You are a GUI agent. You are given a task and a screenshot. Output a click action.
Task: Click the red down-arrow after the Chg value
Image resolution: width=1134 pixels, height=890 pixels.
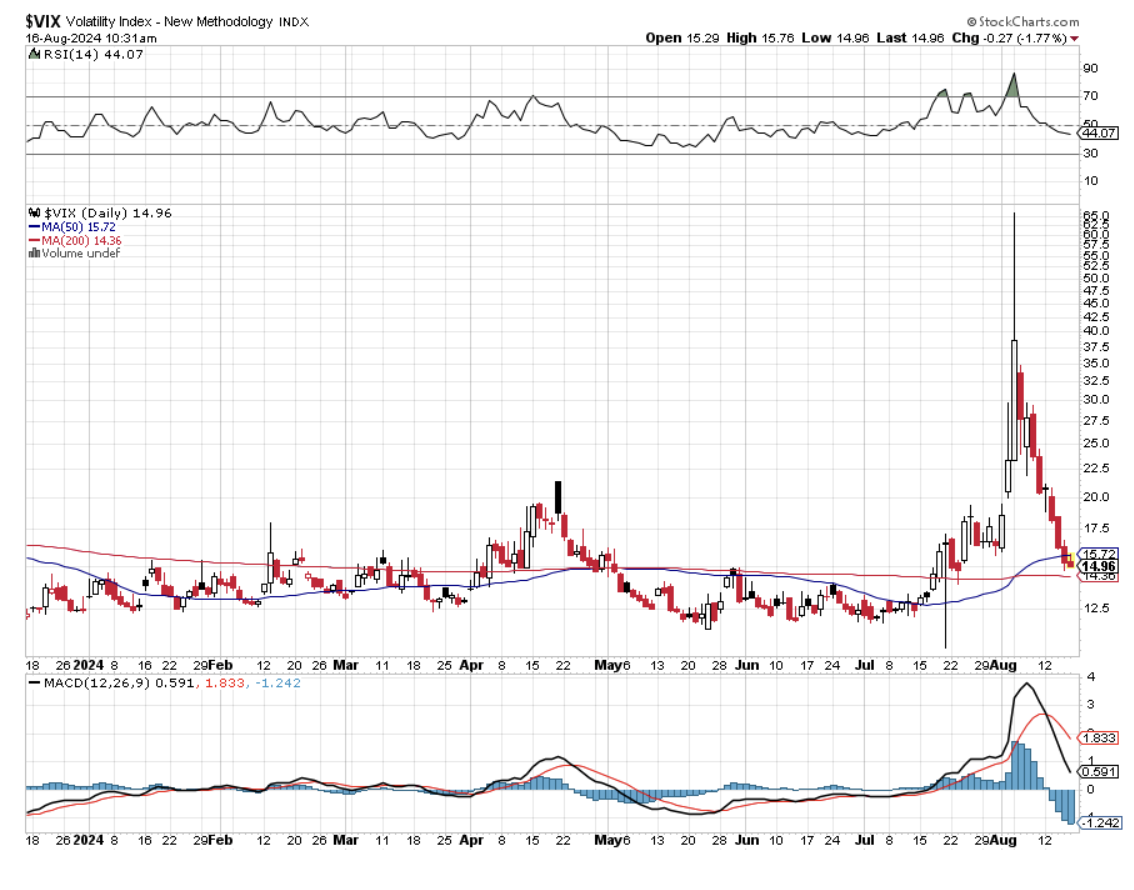point(1074,38)
